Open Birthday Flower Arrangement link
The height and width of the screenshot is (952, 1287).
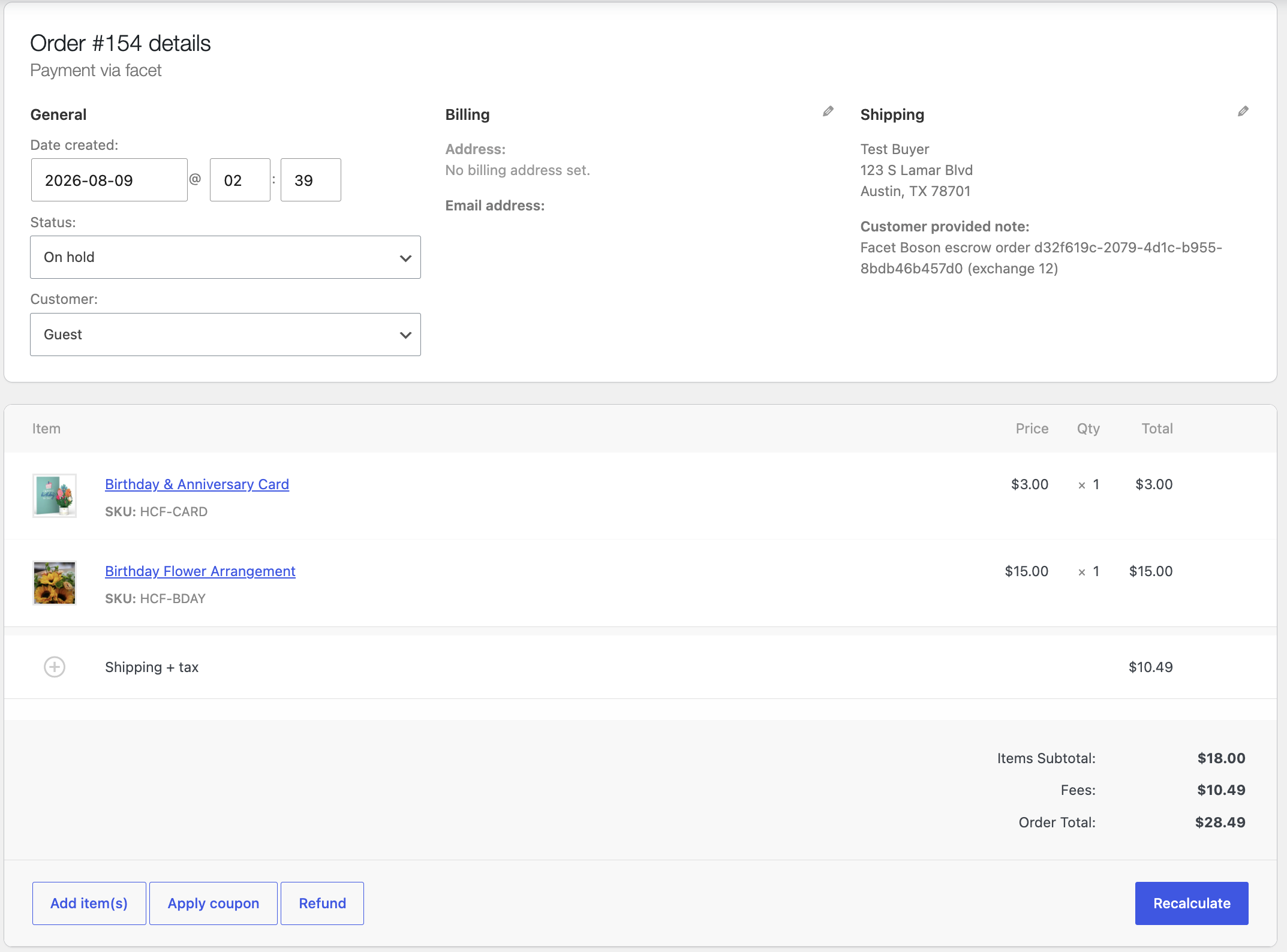coord(200,571)
